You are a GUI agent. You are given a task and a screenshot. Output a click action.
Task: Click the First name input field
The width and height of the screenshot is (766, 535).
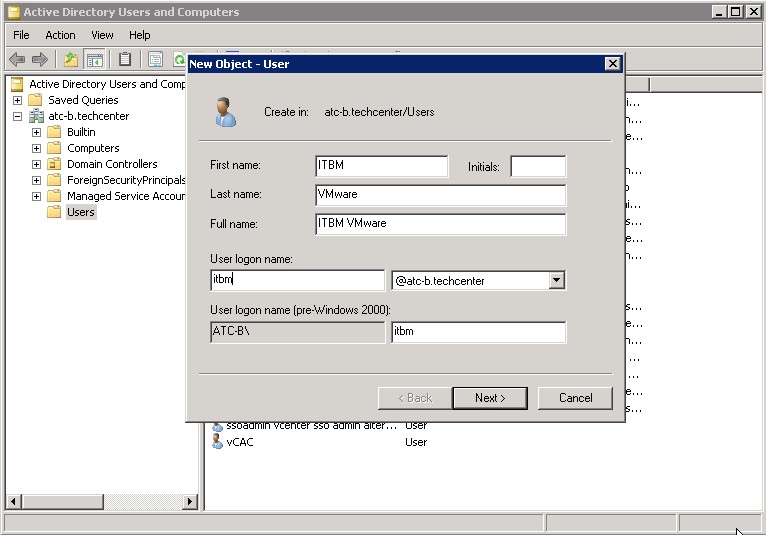(381, 166)
